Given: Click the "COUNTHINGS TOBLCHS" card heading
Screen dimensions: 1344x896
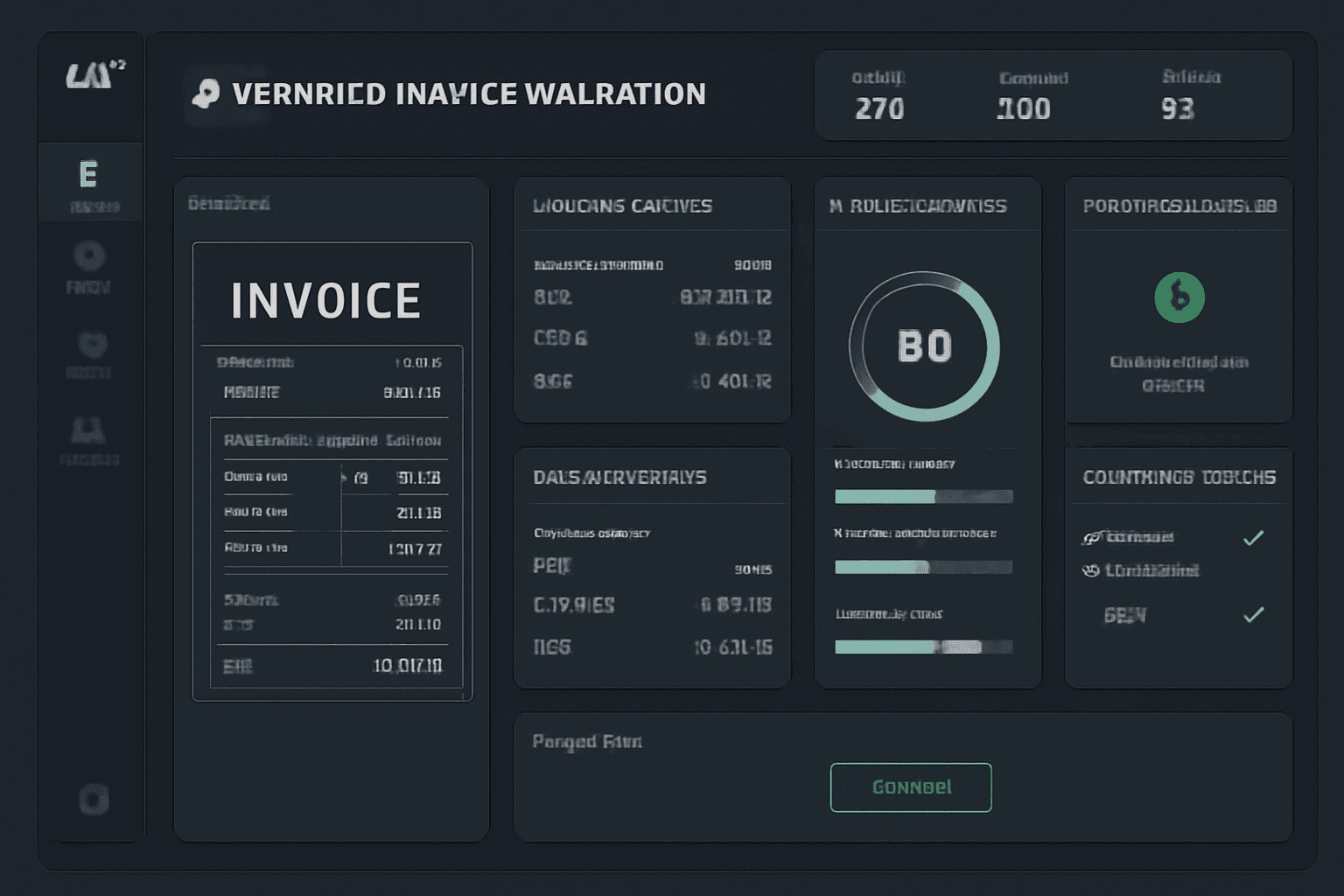Looking at the screenshot, I should [1179, 477].
